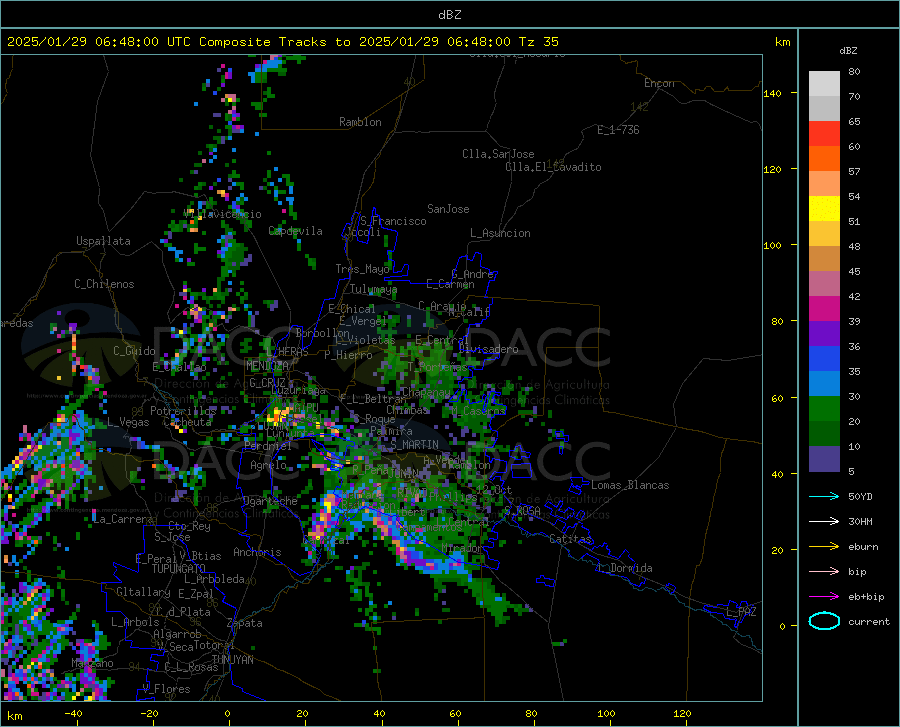Click the magenta 42 dBZ color swatch
This screenshot has height=727, width=900.
tap(824, 309)
